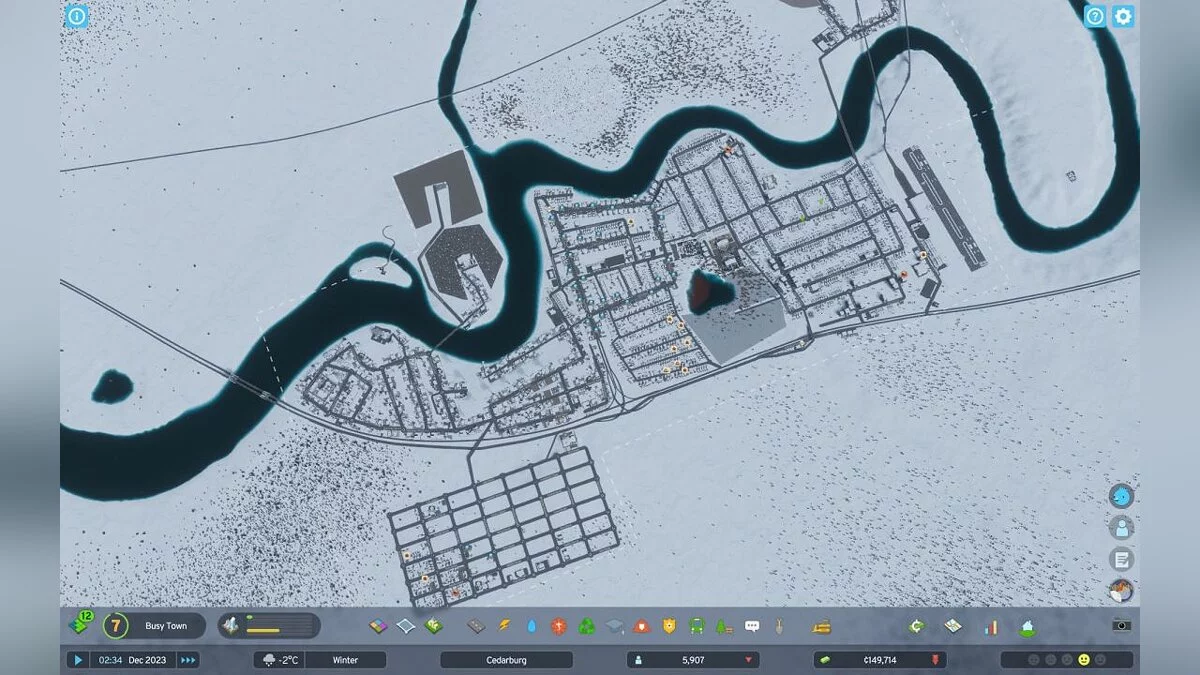Increase simulation speed with triple arrows

pyautogui.click(x=188, y=660)
